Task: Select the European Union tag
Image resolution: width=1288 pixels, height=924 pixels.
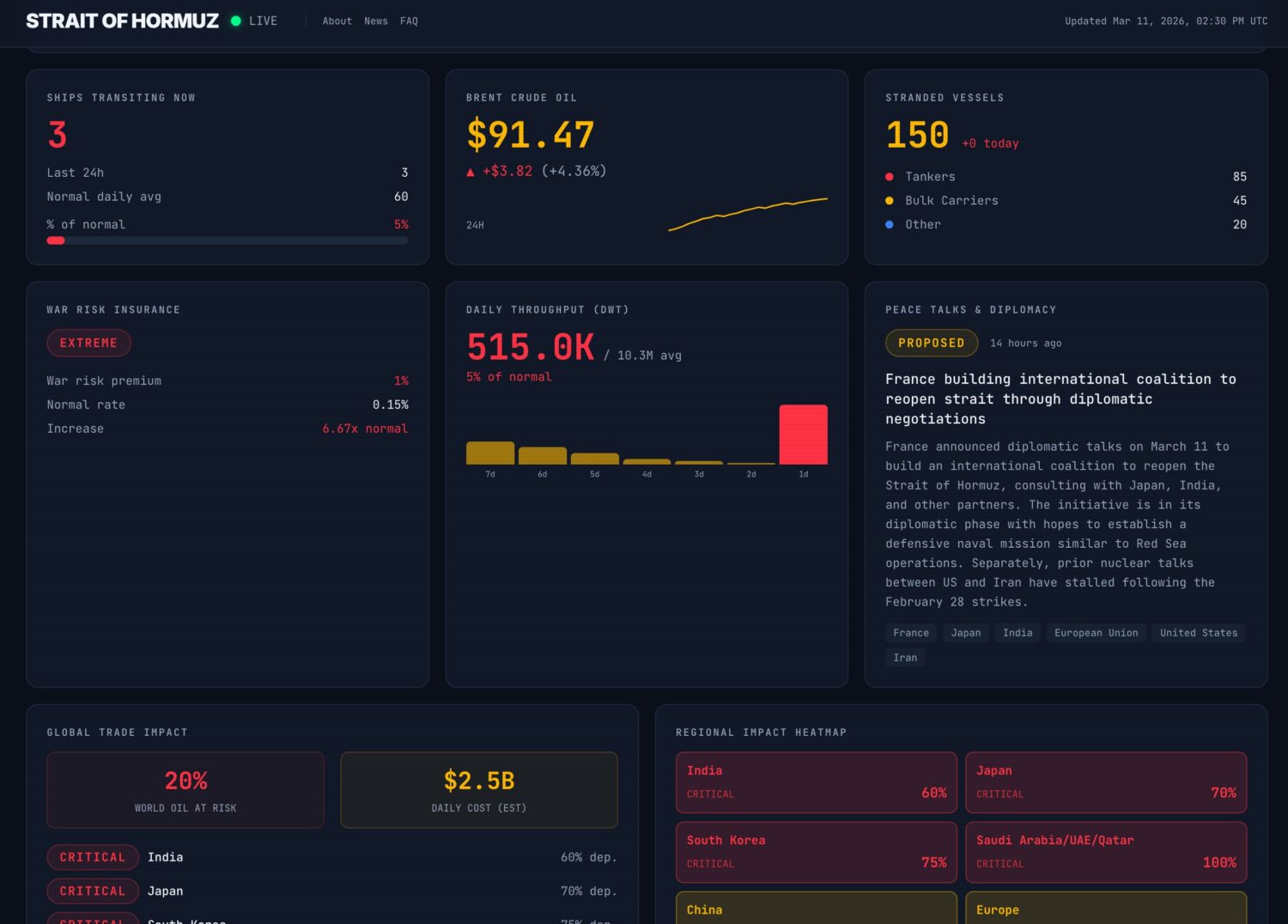Action: pos(1096,633)
